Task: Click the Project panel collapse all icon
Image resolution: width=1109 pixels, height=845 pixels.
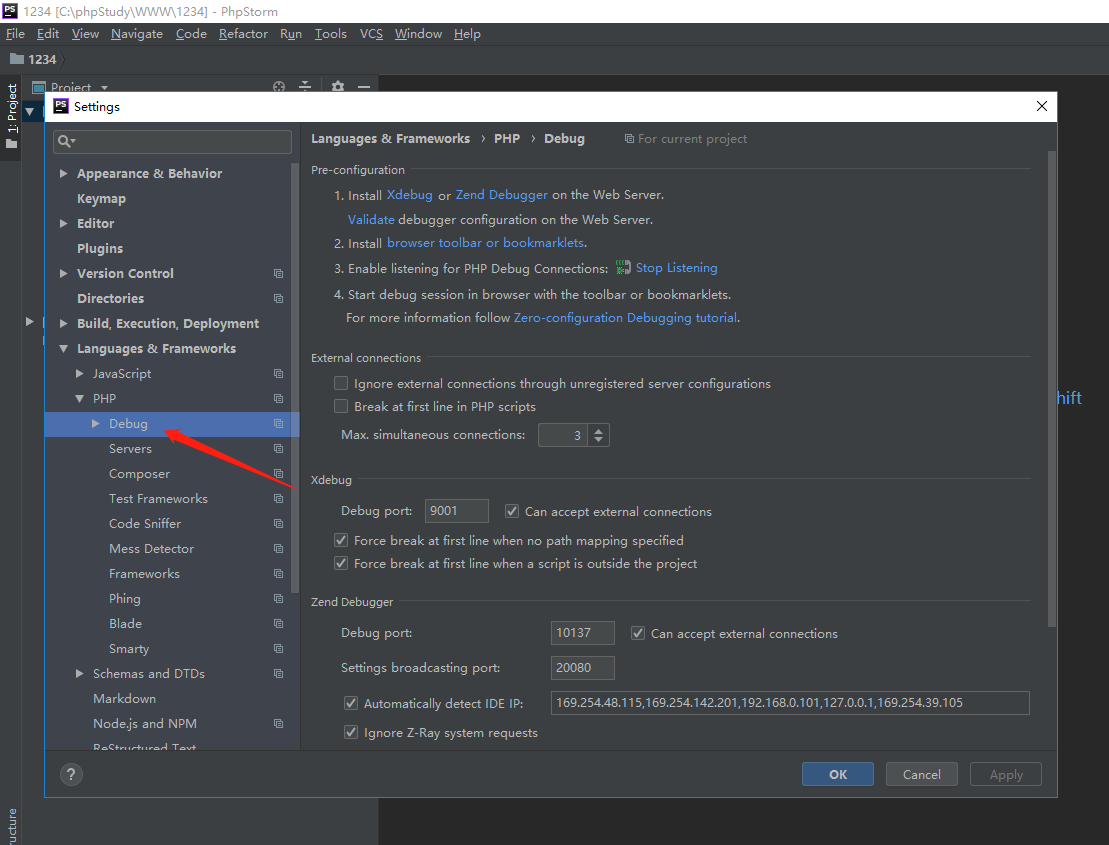Action: pos(305,86)
